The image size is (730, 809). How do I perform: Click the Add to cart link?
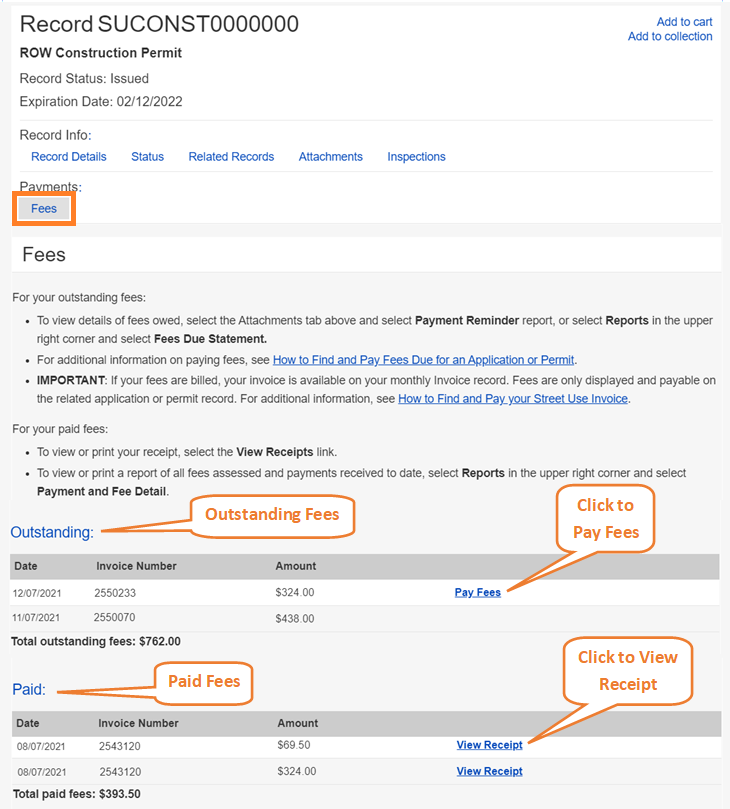684,22
